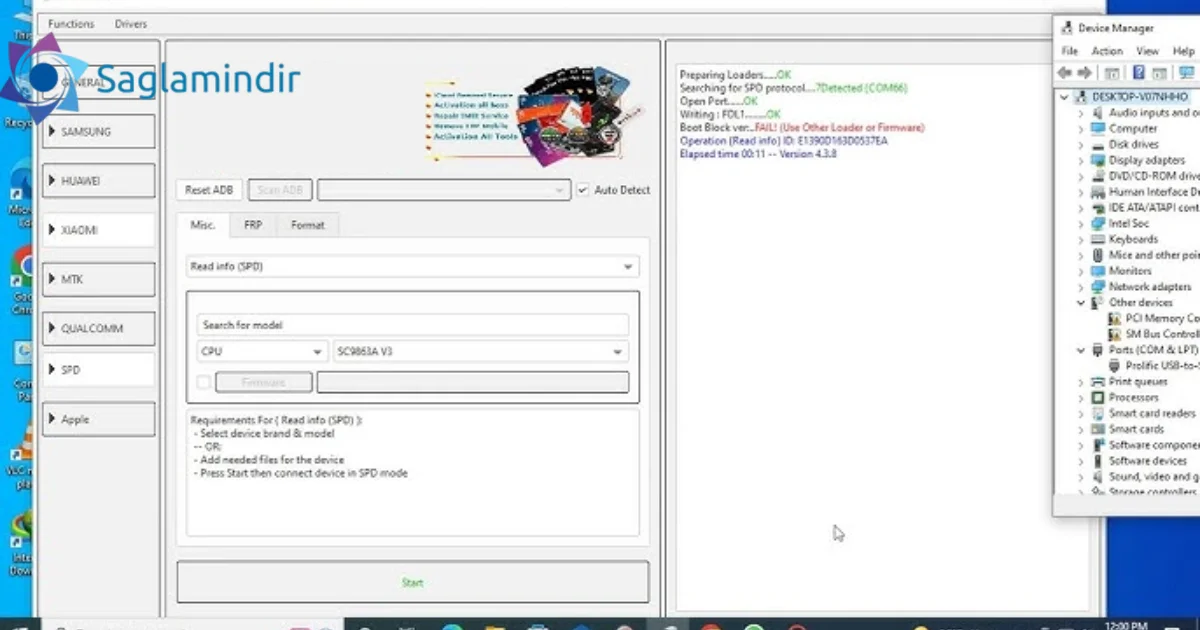Collapse the Ports (COM & LPT) node
The image size is (1200, 630).
pos(1081,350)
